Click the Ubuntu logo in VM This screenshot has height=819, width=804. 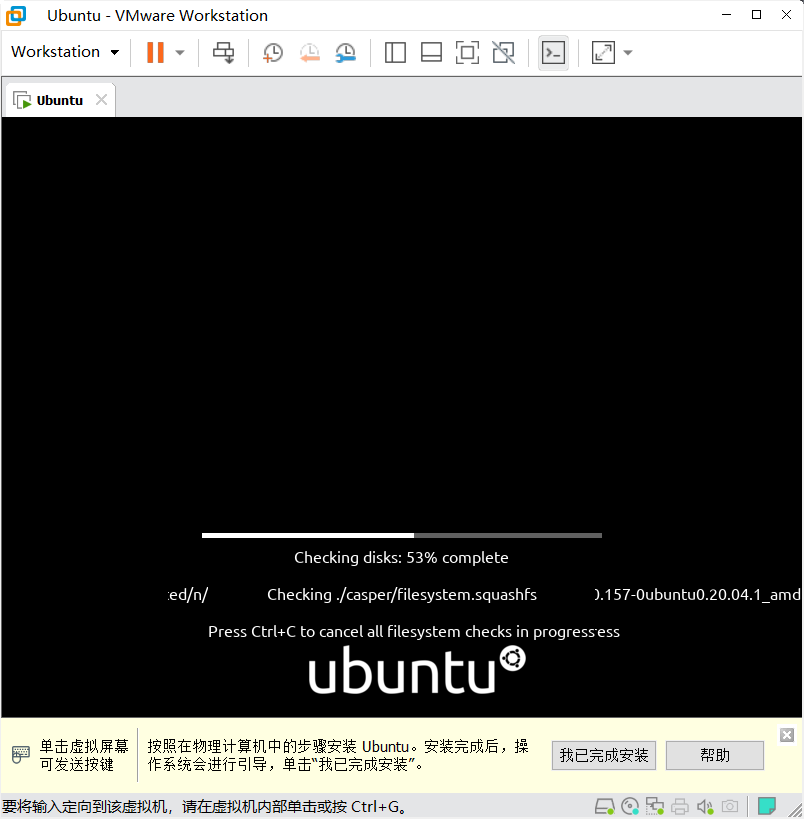417,670
